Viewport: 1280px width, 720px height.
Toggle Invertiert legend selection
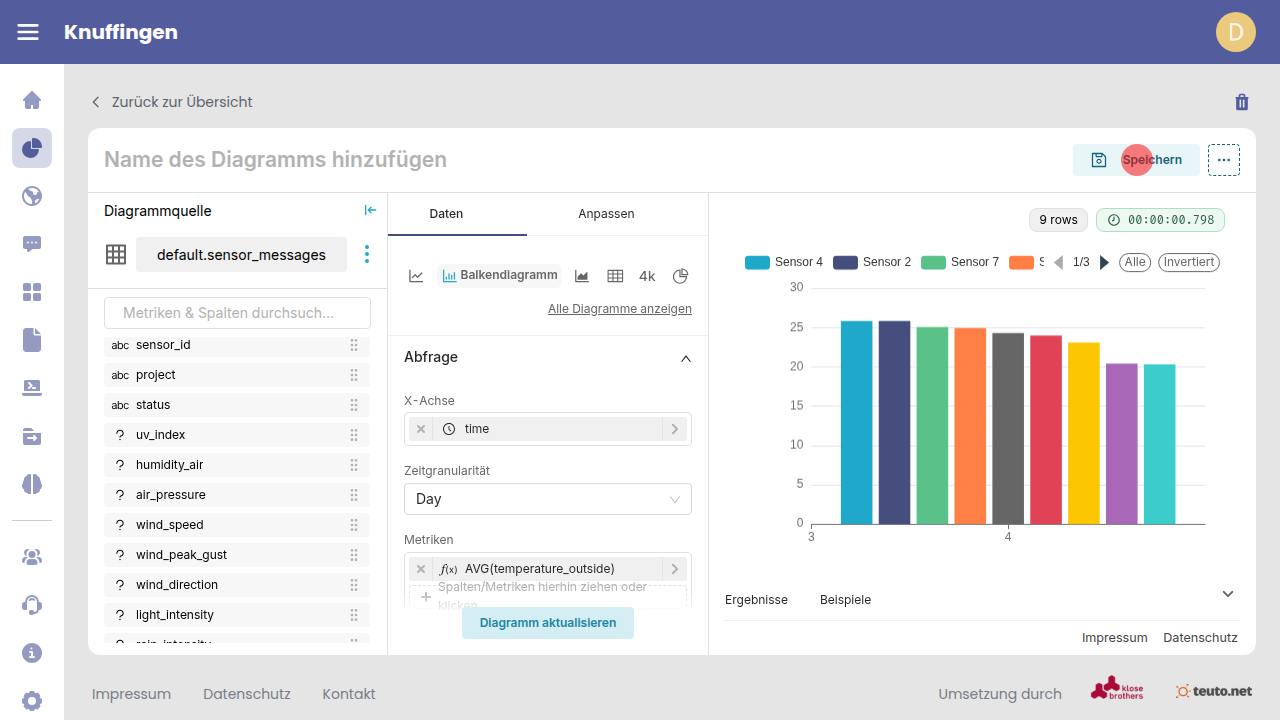tap(1188, 262)
